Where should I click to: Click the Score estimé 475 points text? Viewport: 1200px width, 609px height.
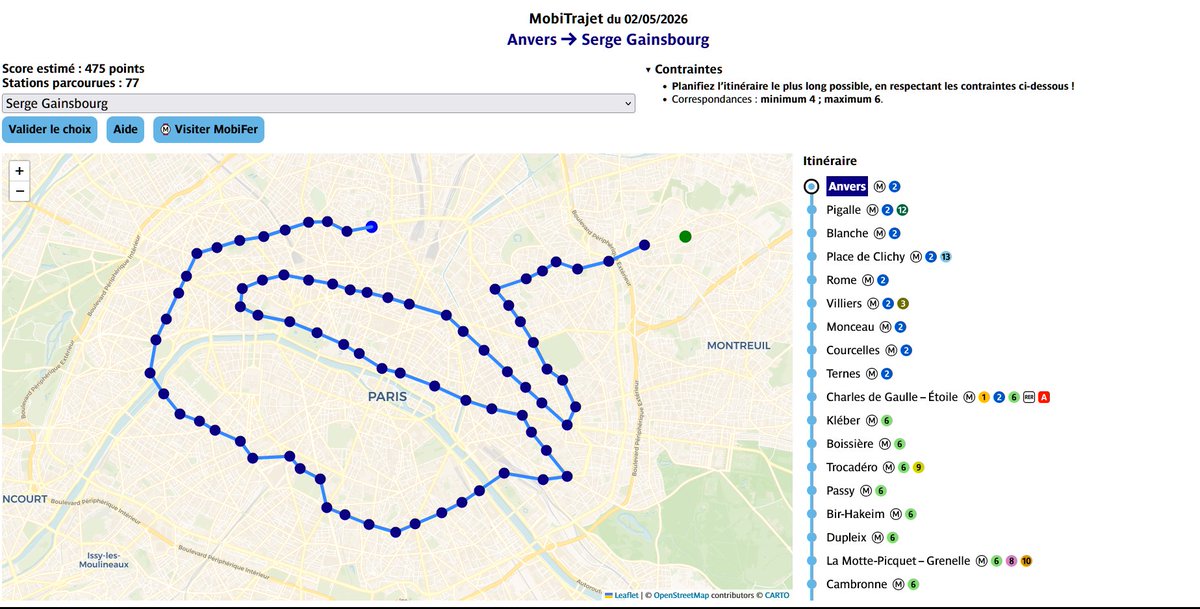click(73, 68)
